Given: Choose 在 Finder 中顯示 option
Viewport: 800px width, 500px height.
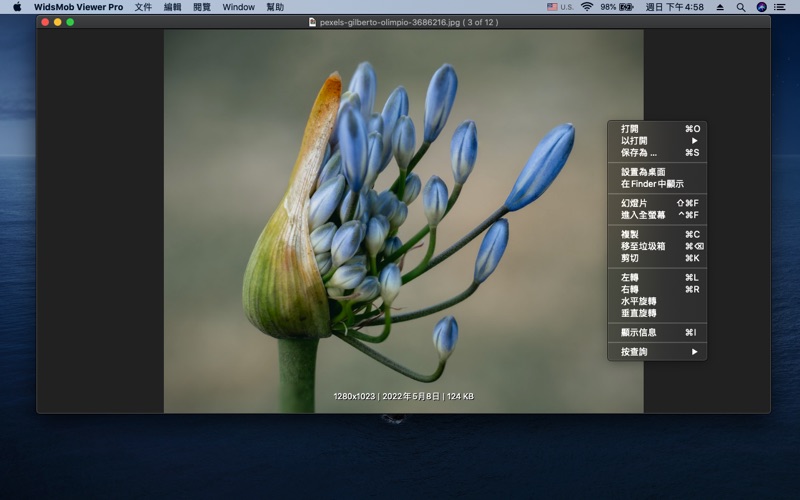Looking at the screenshot, I should [652, 184].
